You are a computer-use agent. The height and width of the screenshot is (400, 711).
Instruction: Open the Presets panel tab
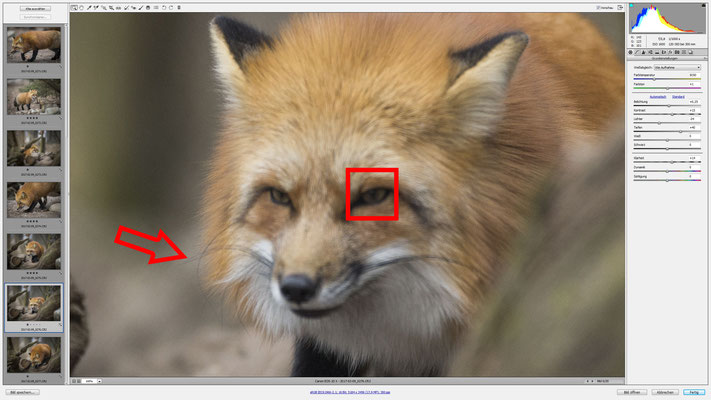tap(684, 52)
